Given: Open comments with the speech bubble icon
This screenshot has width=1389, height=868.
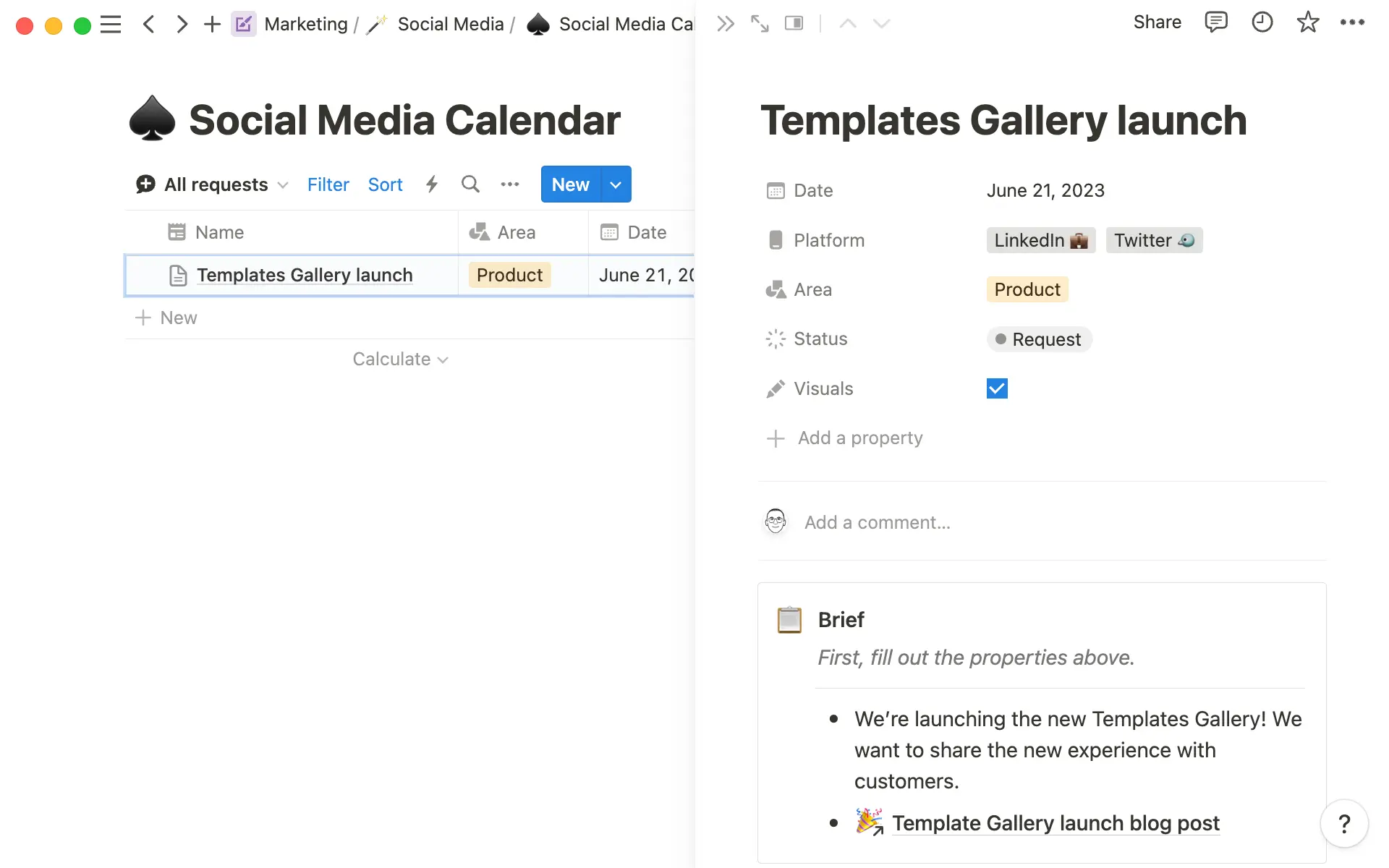Looking at the screenshot, I should [x=1216, y=22].
